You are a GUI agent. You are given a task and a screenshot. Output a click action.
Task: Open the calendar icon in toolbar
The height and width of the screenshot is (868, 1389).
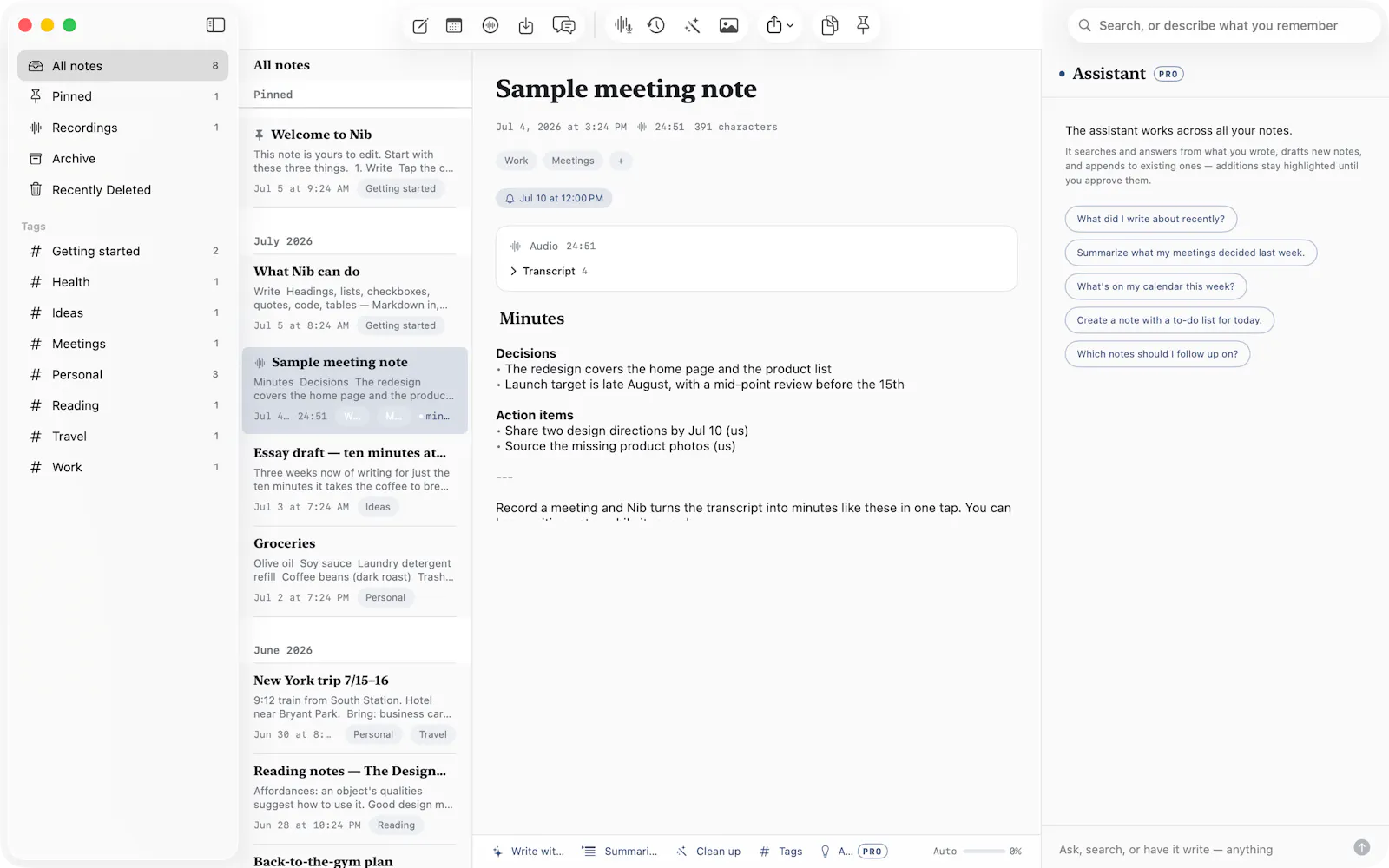pos(454,26)
